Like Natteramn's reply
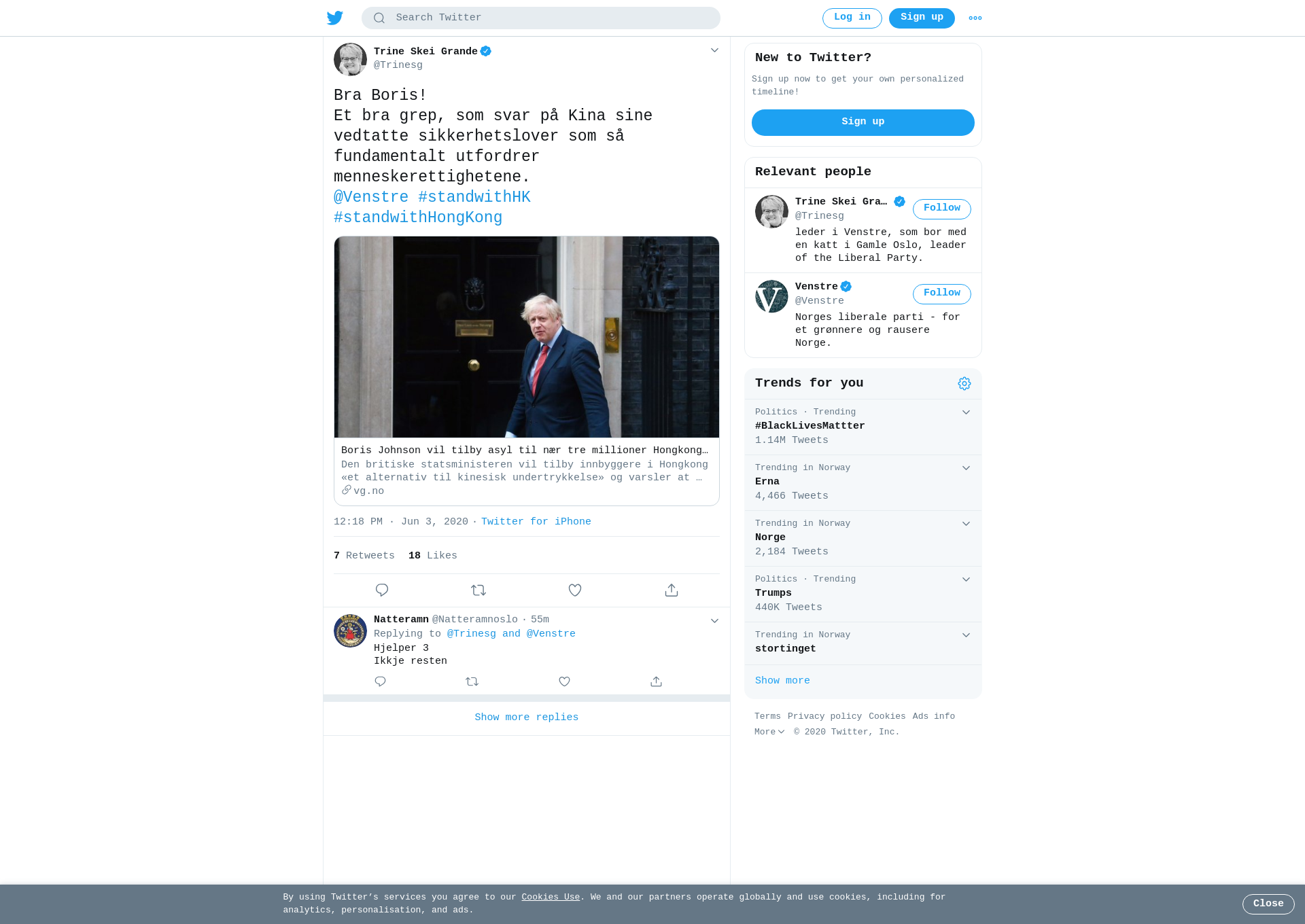This screenshot has height=924, width=1305. tap(564, 681)
